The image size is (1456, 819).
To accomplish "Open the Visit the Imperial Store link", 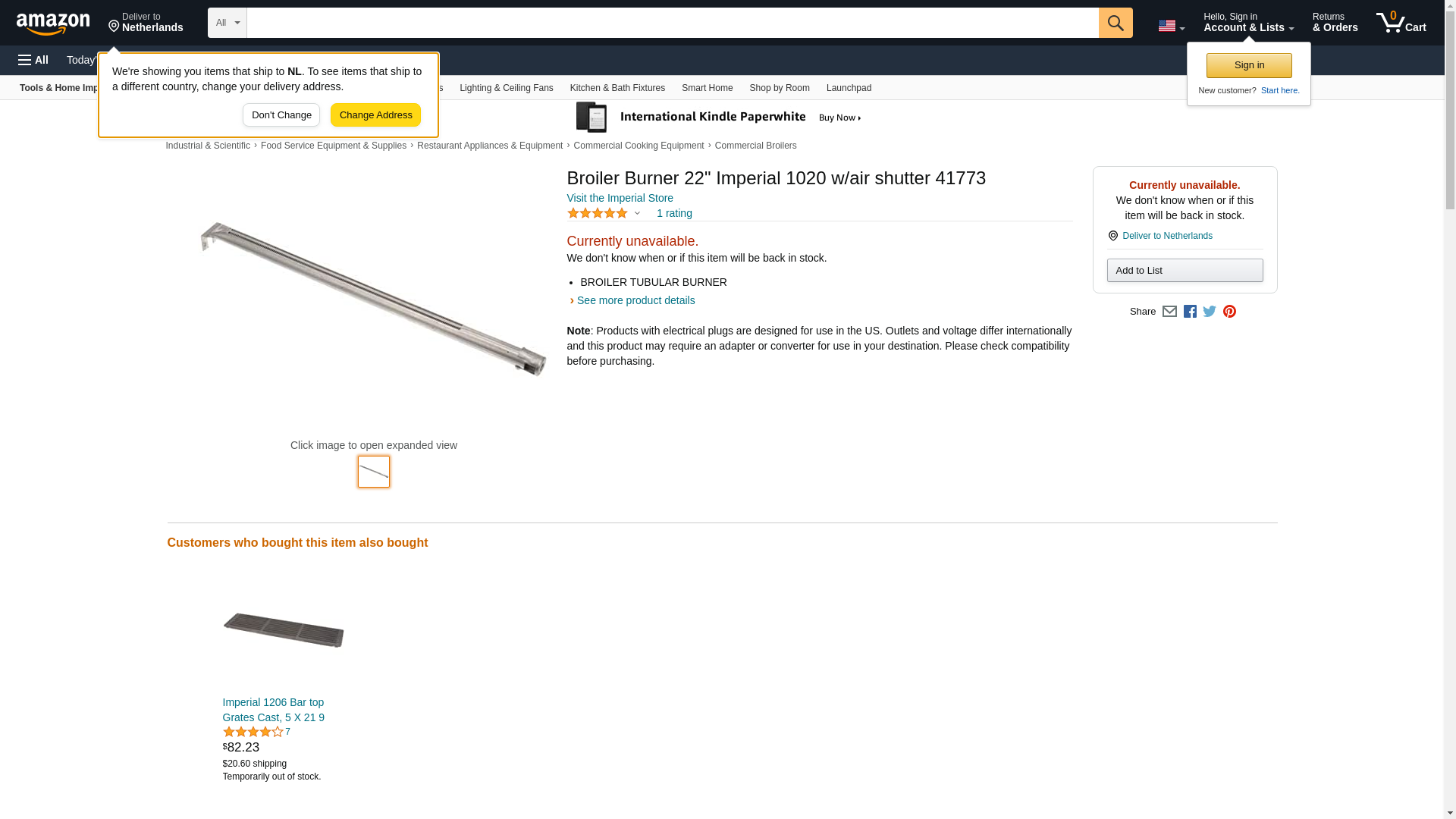I will tap(620, 198).
